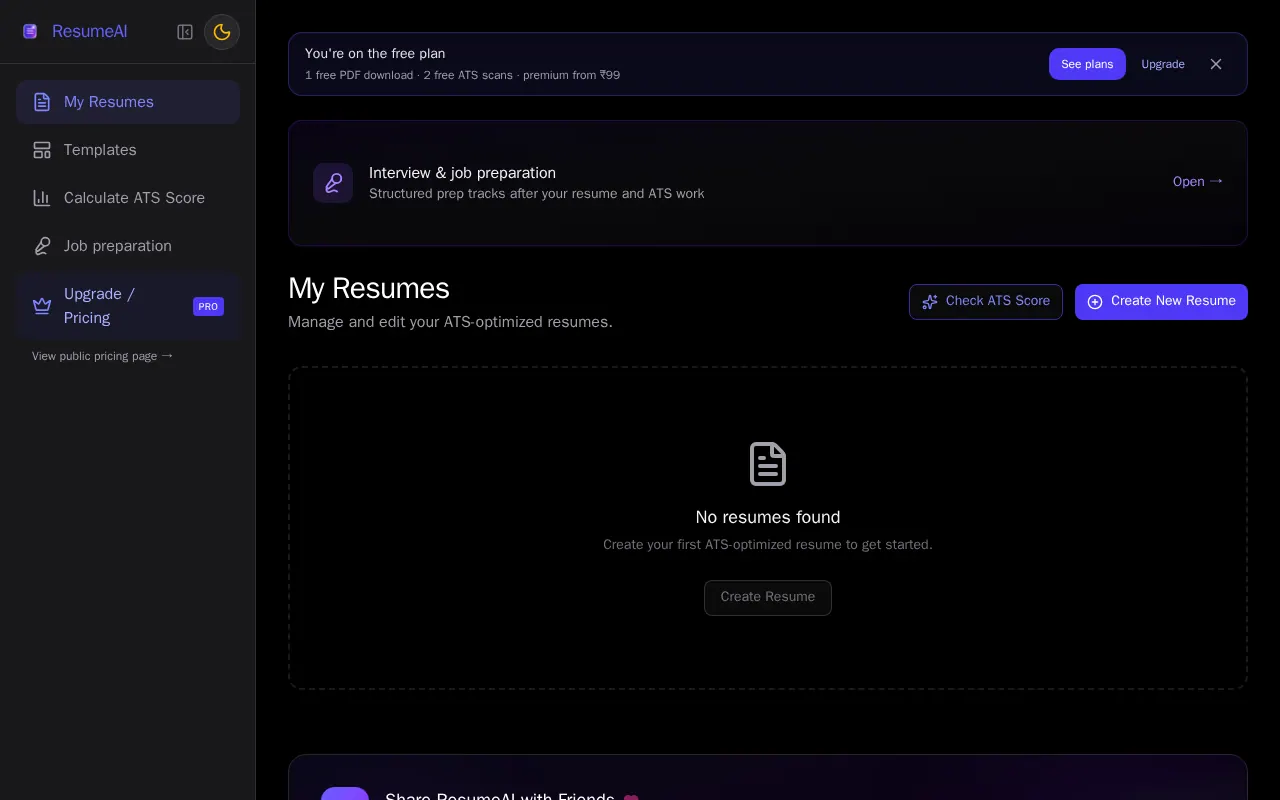Click the empty-state document icon
1280x800 pixels.
tap(768, 464)
